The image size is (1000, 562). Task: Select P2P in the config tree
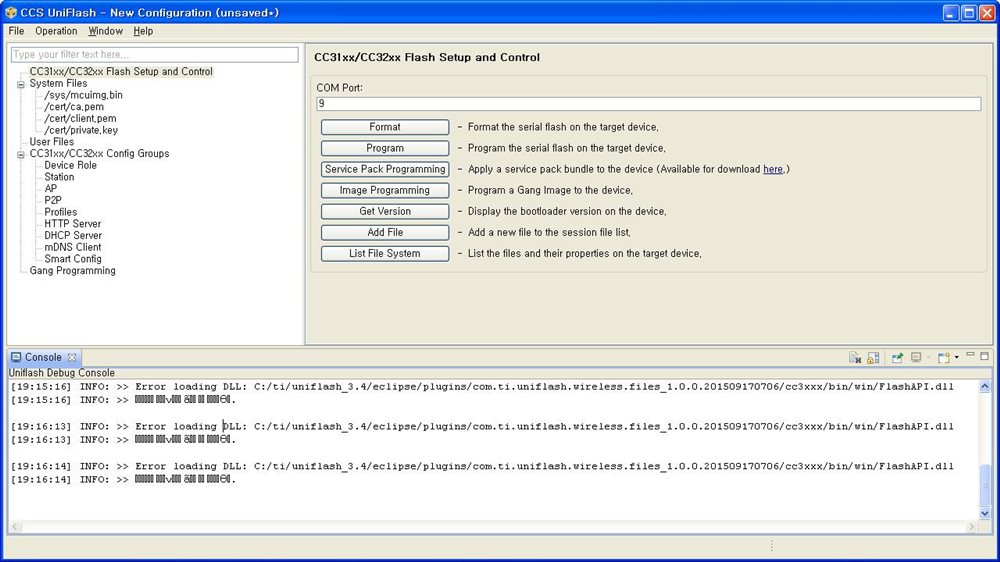coord(52,200)
